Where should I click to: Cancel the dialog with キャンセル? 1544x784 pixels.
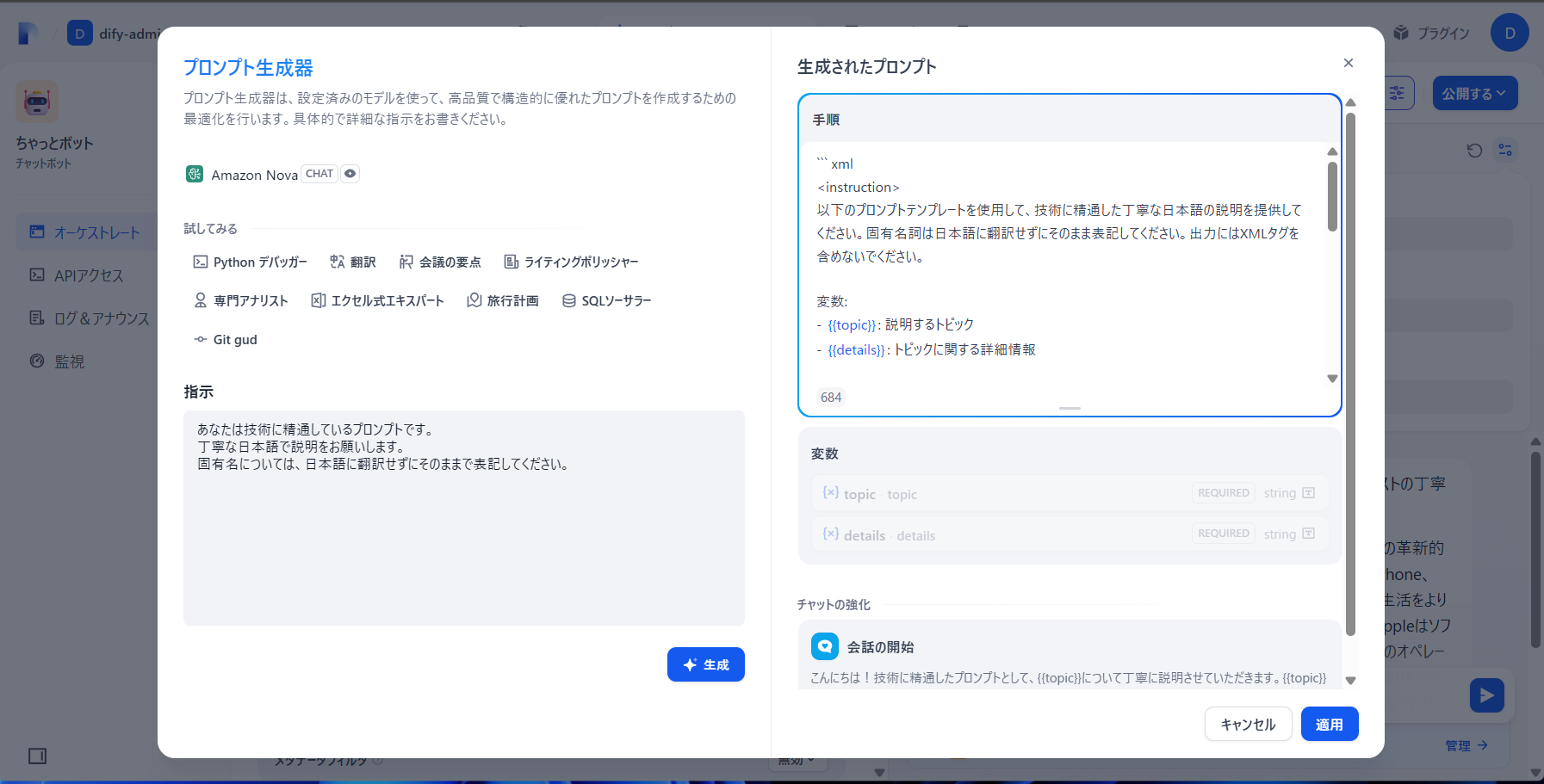click(1248, 724)
